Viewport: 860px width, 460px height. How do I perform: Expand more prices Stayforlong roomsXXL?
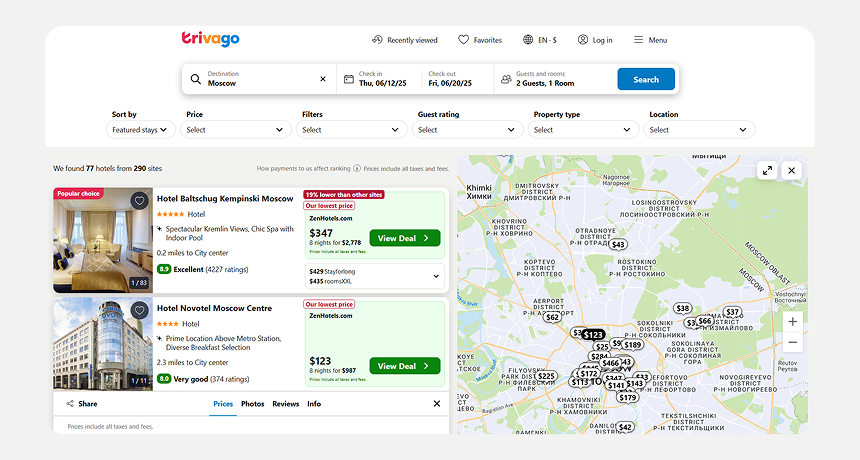[375, 276]
